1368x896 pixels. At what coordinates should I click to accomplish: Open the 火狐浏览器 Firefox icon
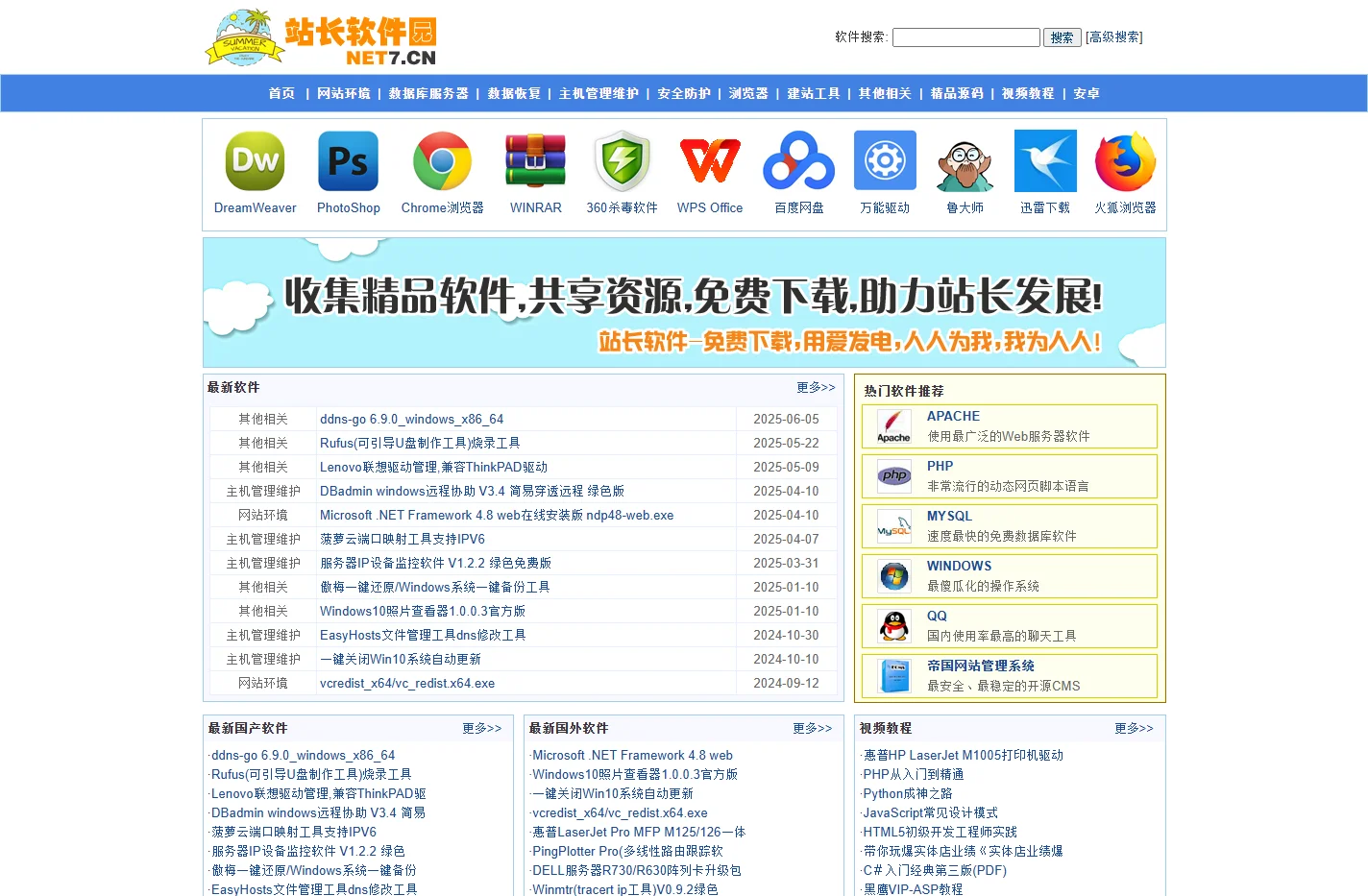(1125, 161)
